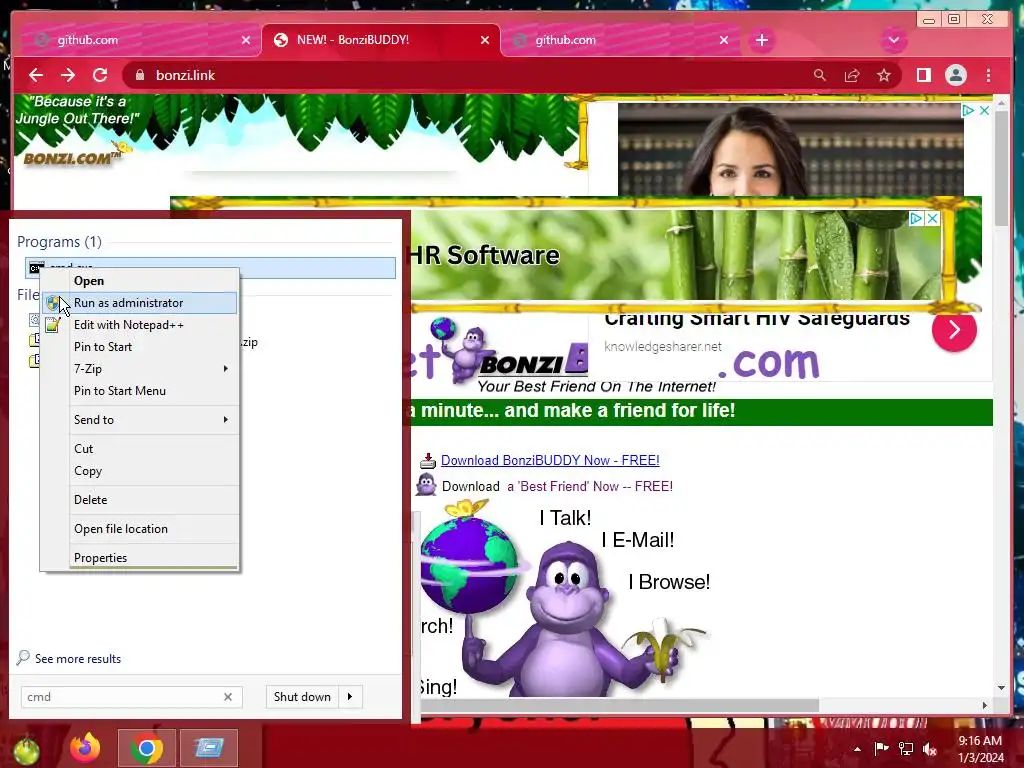Open the Chrome three-dot menu
The height and width of the screenshot is (768, 1024).
988,75
